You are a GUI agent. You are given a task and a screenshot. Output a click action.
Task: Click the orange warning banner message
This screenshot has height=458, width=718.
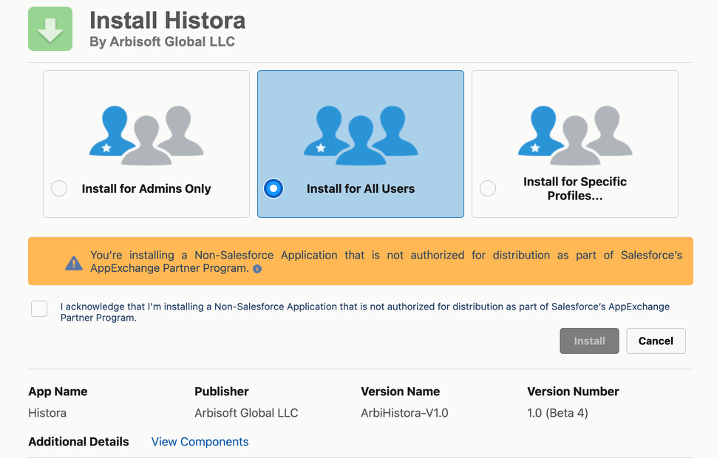tap(386, 262)
